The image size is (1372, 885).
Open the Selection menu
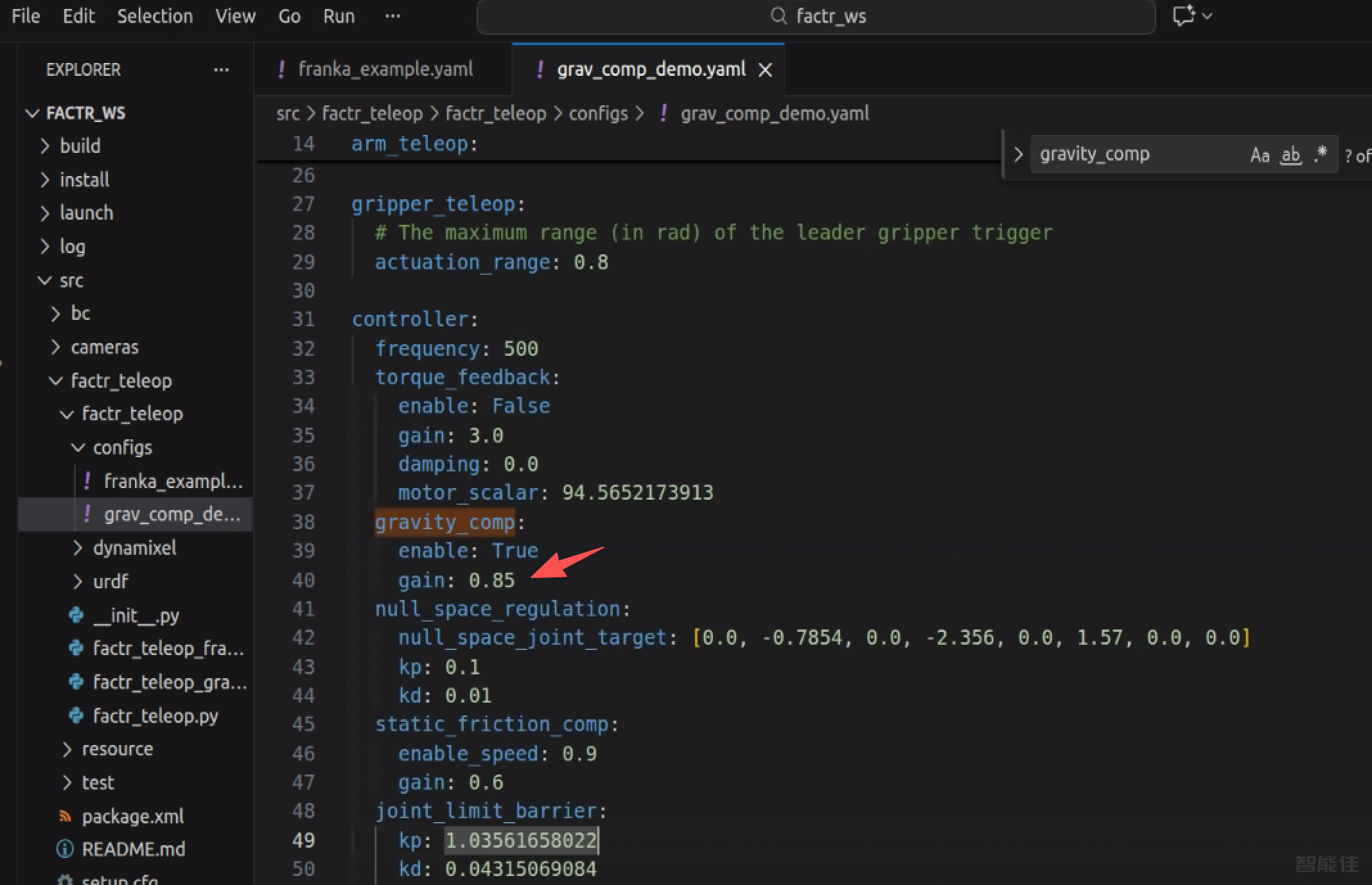pyautogui.click(x=155, y=16)
